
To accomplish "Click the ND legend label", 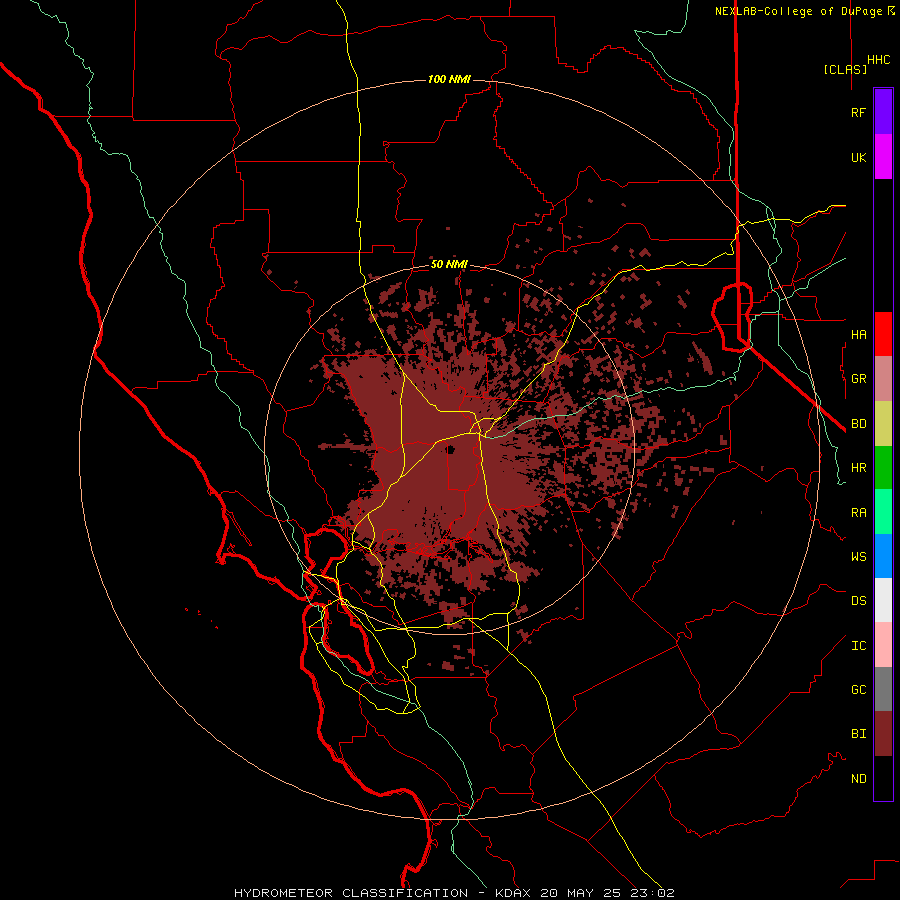I will click(x=858, y=779).
